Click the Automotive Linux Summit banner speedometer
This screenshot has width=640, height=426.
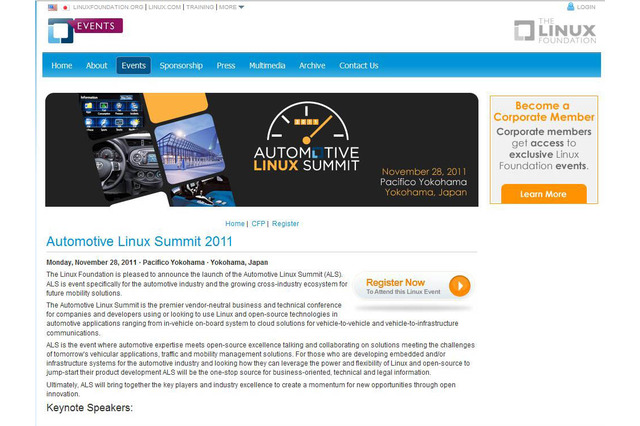[307, 122]
